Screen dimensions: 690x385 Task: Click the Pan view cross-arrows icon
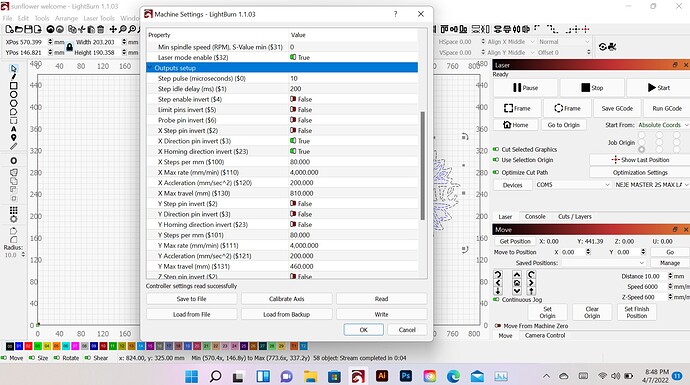113,29
